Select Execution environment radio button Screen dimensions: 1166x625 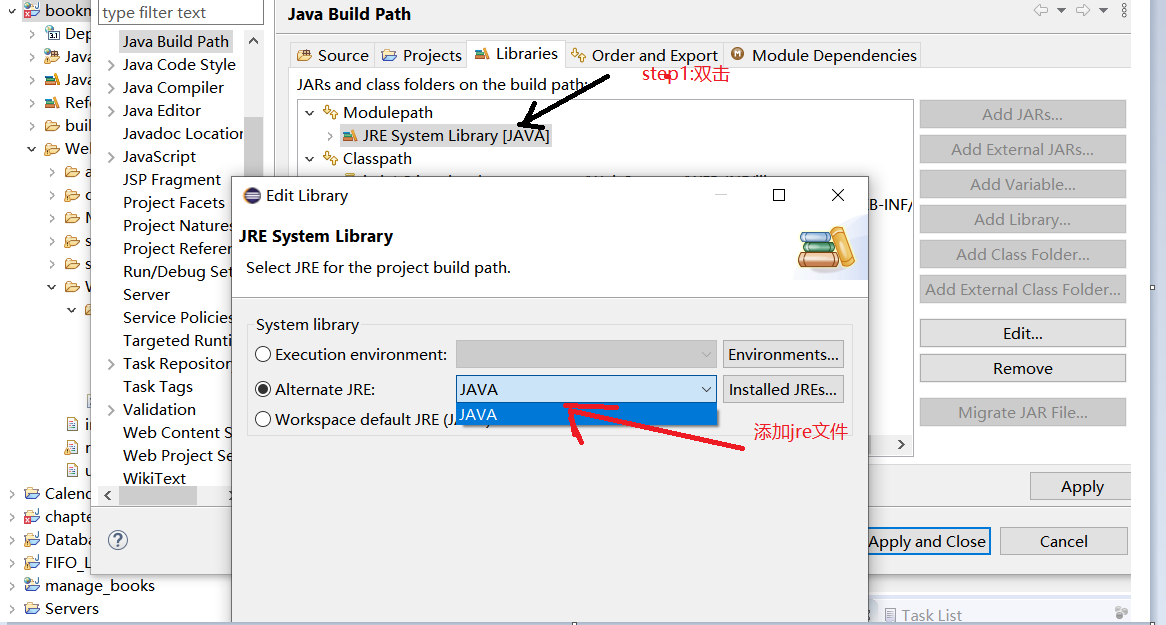pyautogui.click(x=262, y=355)
